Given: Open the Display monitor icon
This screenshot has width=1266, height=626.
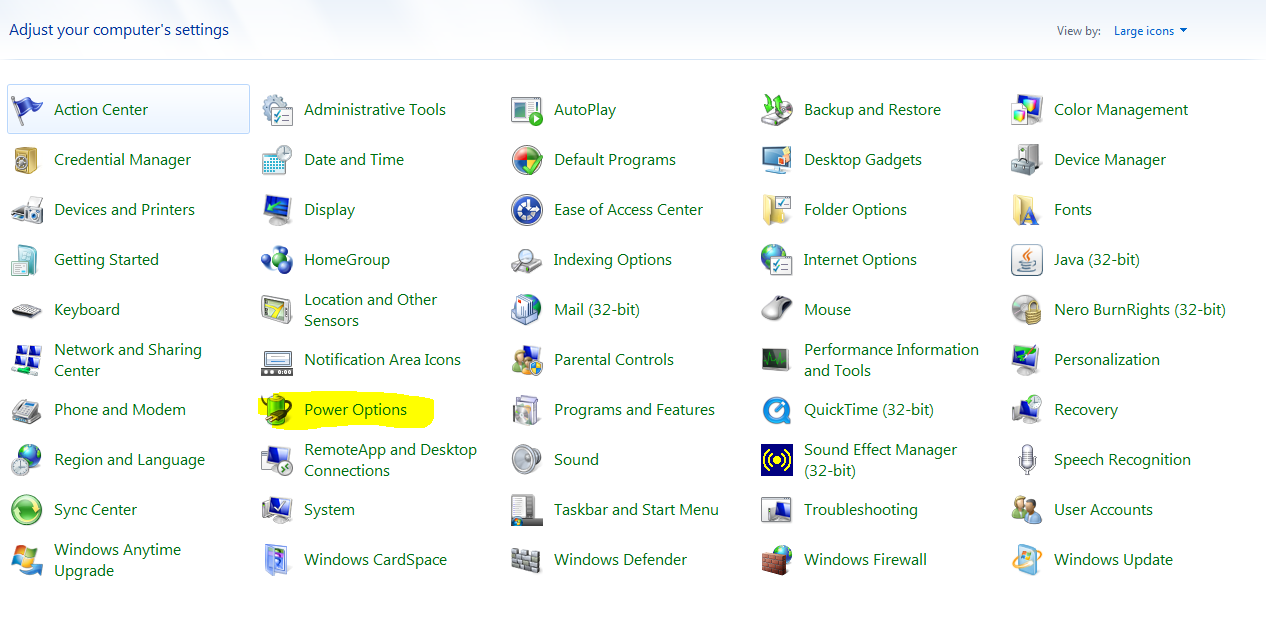Looking at the screenshot, I should coord(277,209).
